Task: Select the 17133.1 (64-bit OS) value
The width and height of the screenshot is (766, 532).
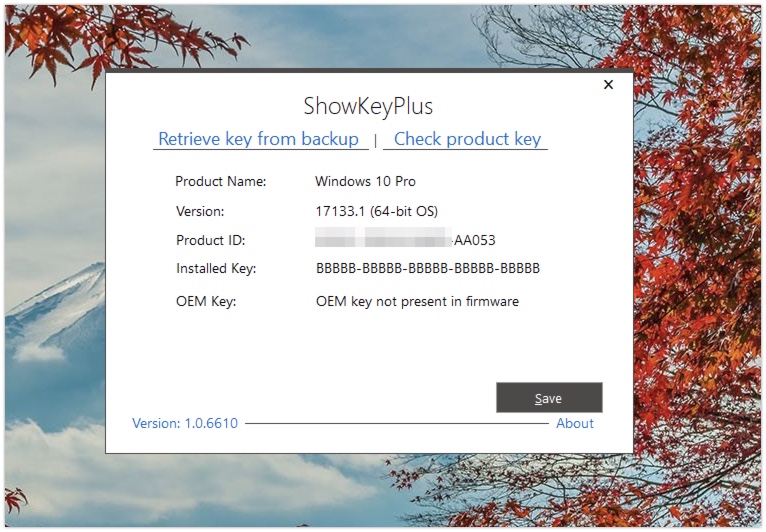Action: pyautogui.click(x=376, y=211)
